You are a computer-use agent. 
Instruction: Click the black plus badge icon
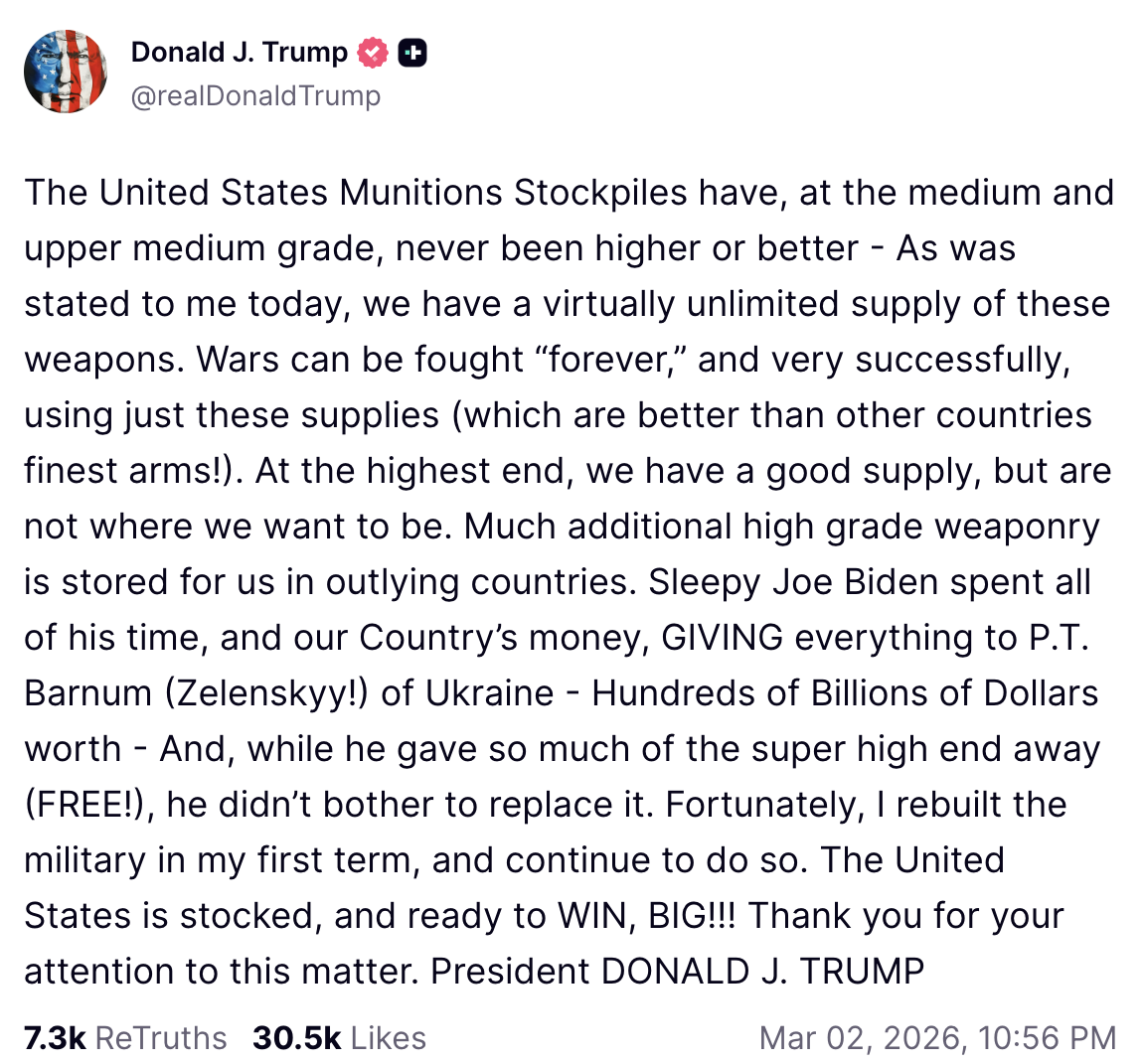[x=412, y=53]
